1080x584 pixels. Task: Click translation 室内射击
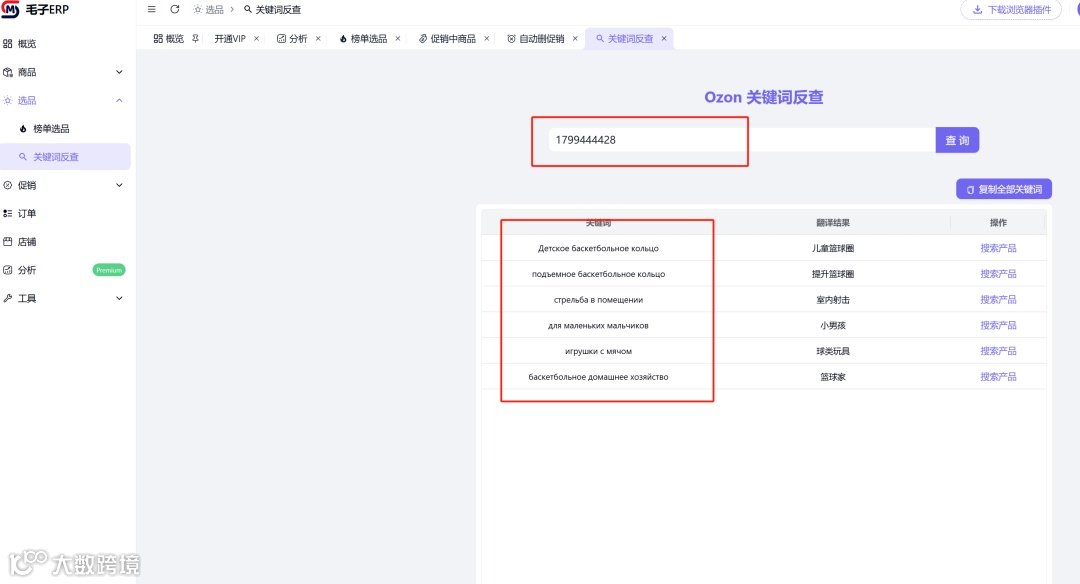[833, 300]
